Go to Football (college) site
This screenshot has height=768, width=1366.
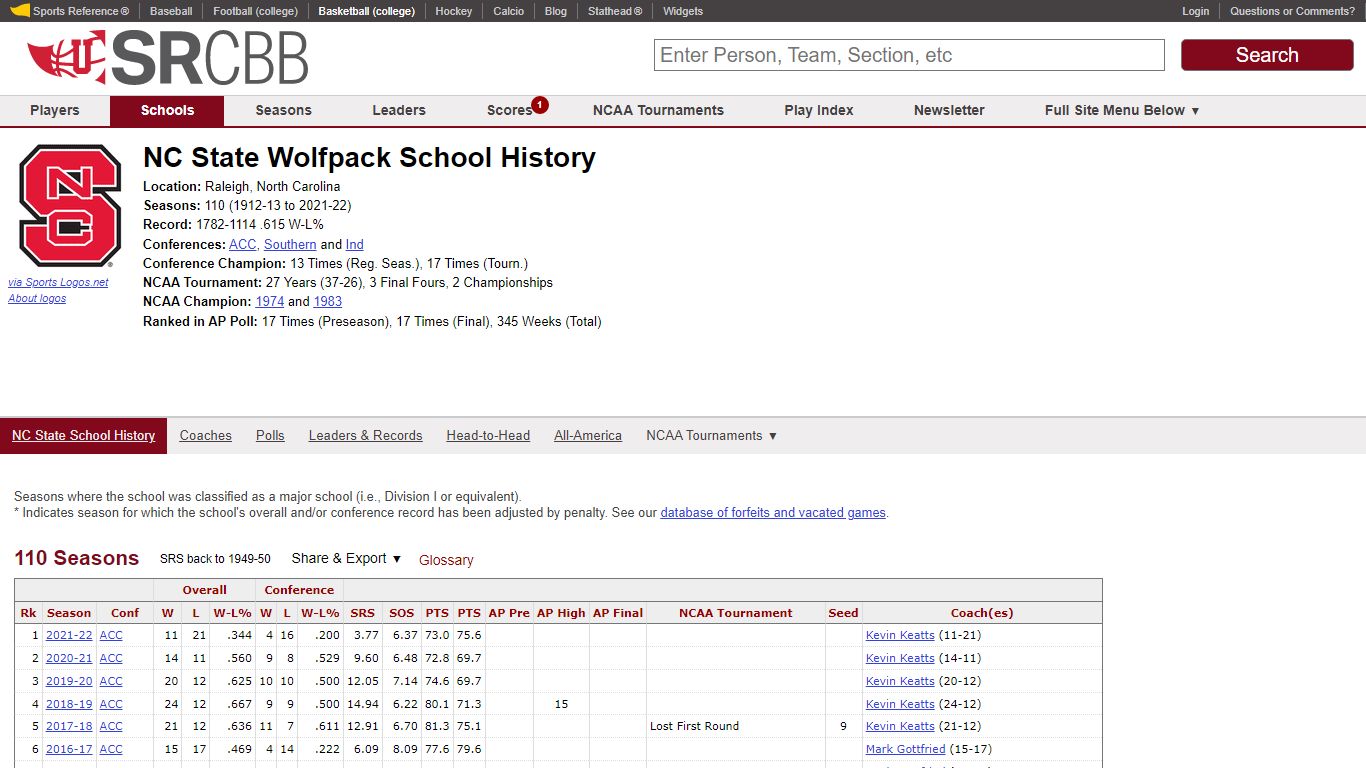(255, 11)
